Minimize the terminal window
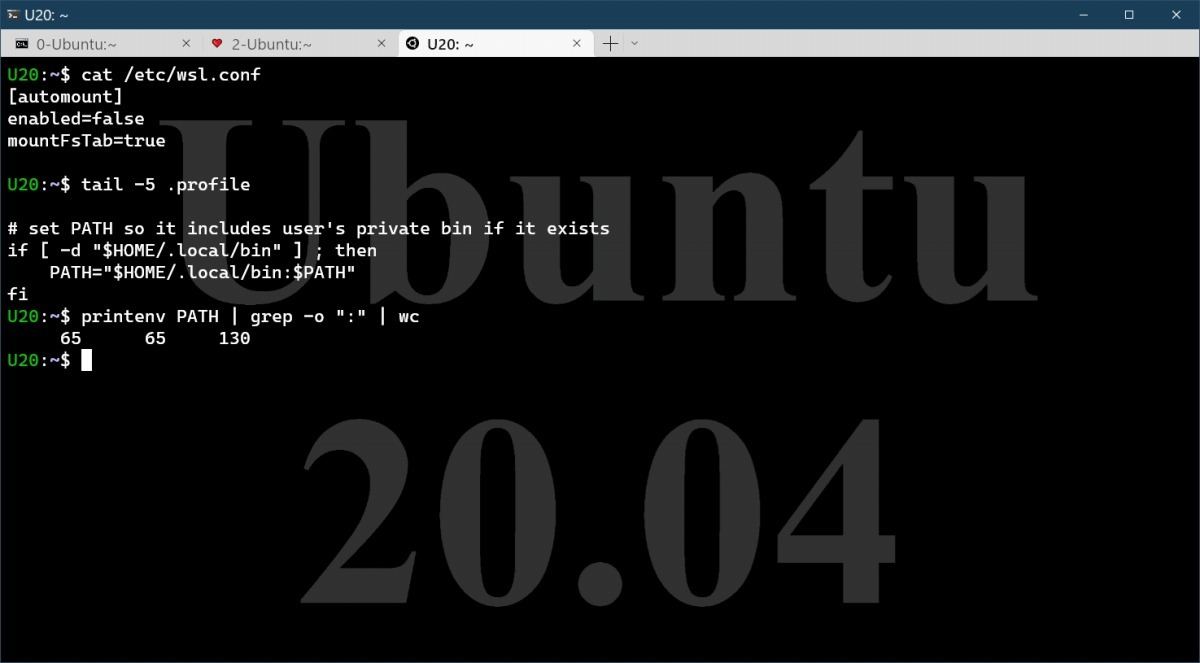Image resolution: width=1200 pixels, height=663 pixels. point(1085,14)
